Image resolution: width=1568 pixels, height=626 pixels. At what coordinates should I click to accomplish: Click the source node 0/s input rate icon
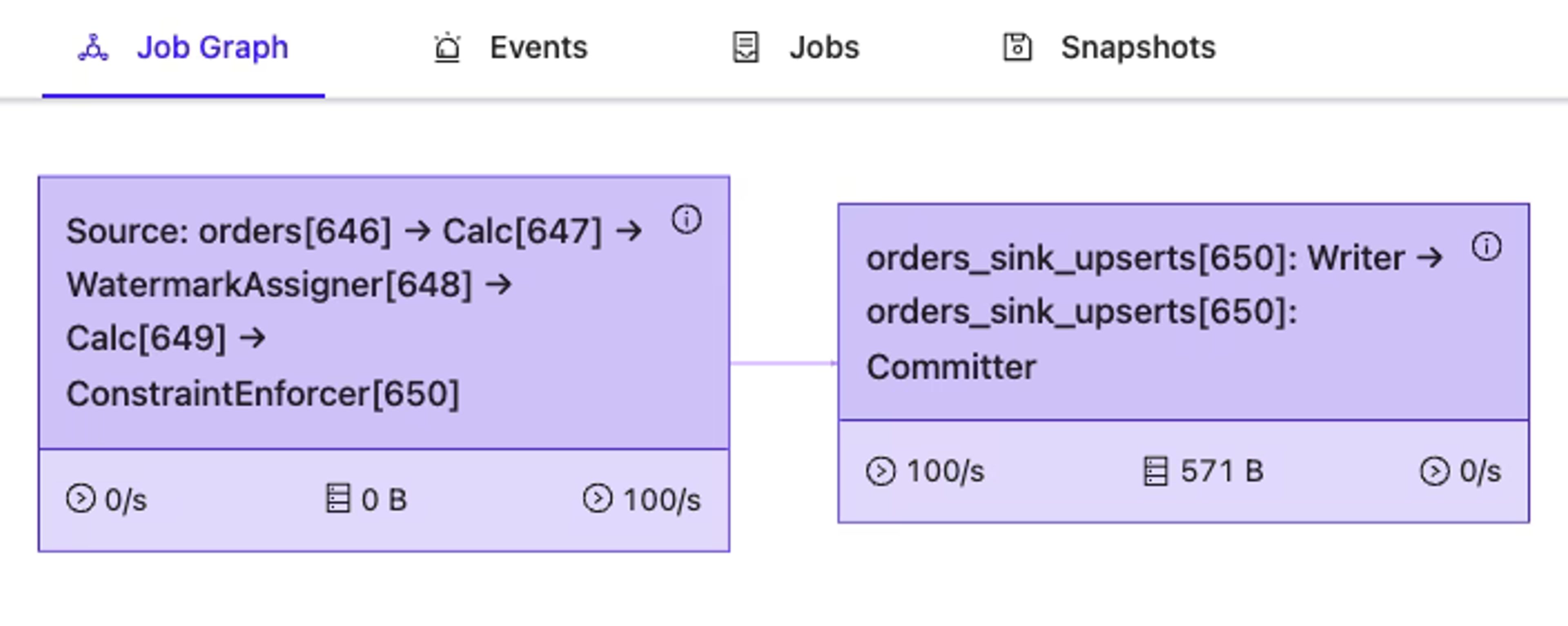(x=81, y=499)
